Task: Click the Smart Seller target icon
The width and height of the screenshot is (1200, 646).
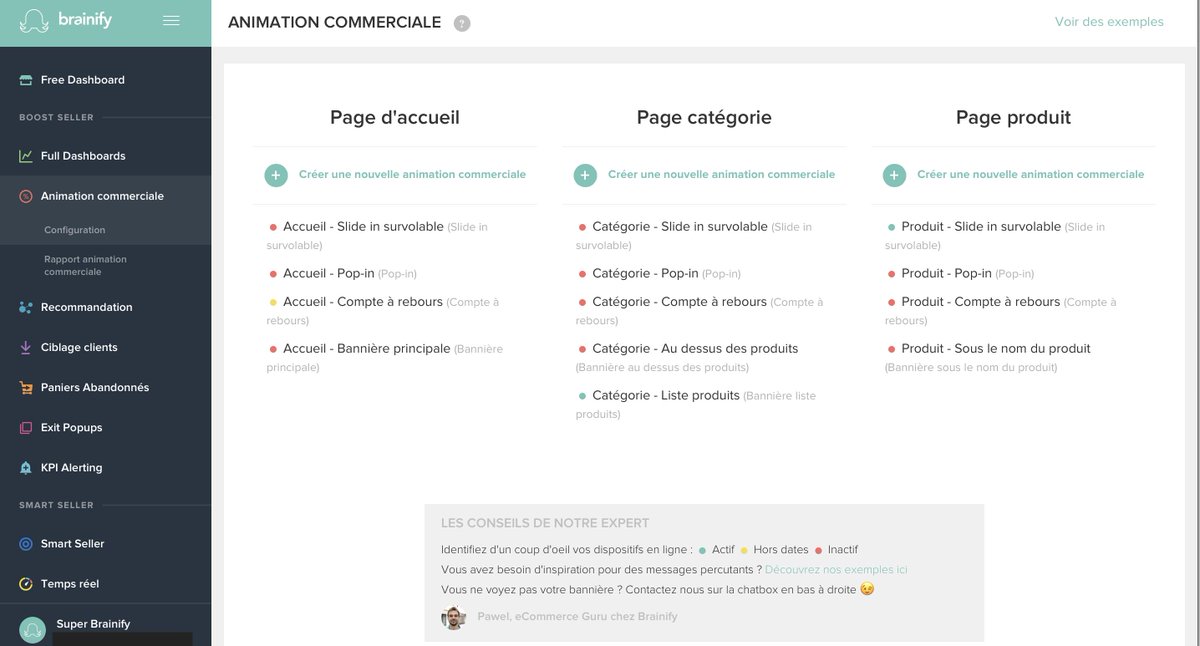Action: pyautogui.click(x=26, y=544)
